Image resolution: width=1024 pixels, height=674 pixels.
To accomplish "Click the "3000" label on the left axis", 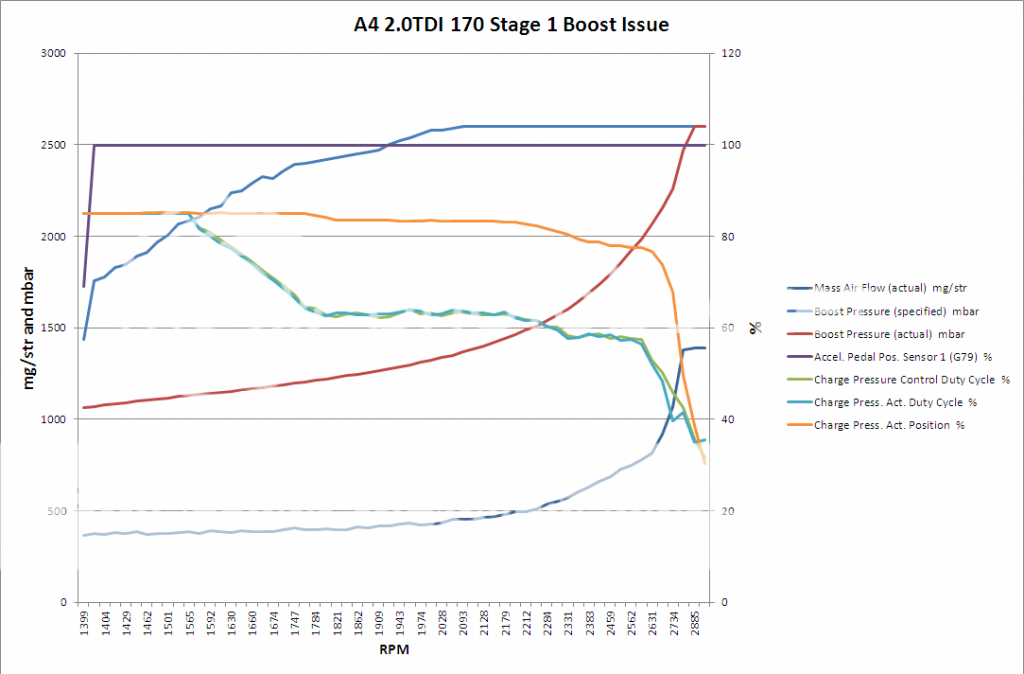I will (54, 54).
